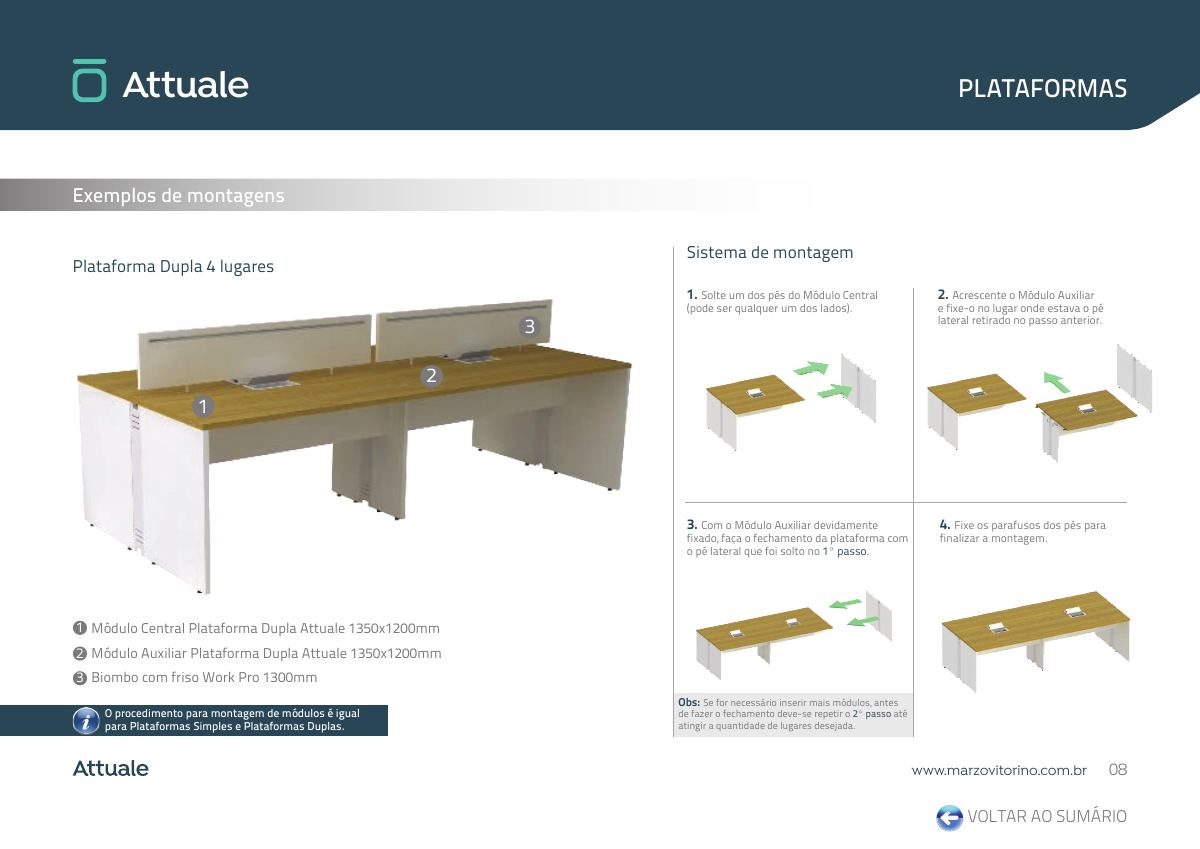
Task: Click the step 2 assembly illustration
Action: tap(1040, 403)
